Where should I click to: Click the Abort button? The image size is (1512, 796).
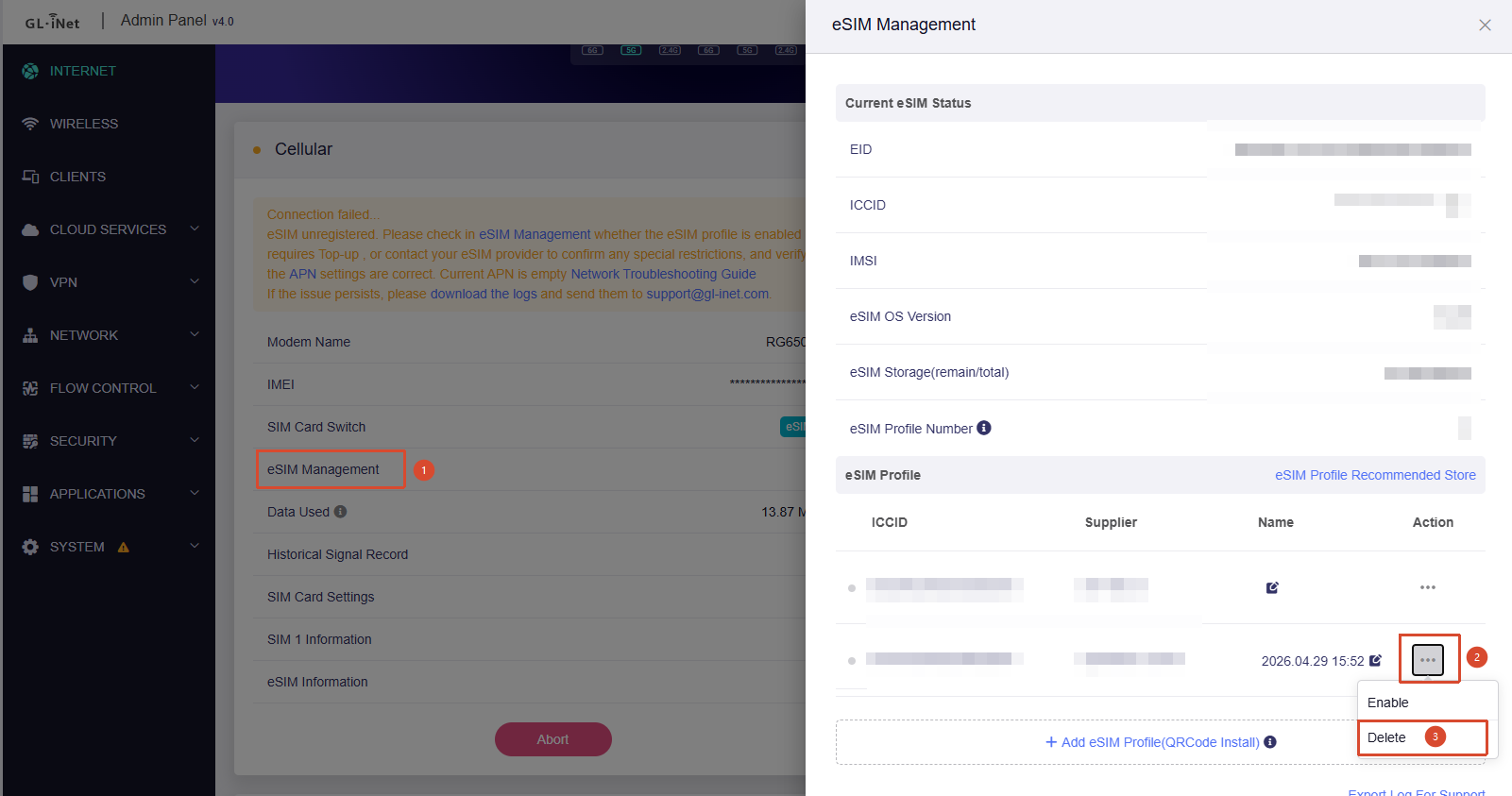(x=553, y=739)
